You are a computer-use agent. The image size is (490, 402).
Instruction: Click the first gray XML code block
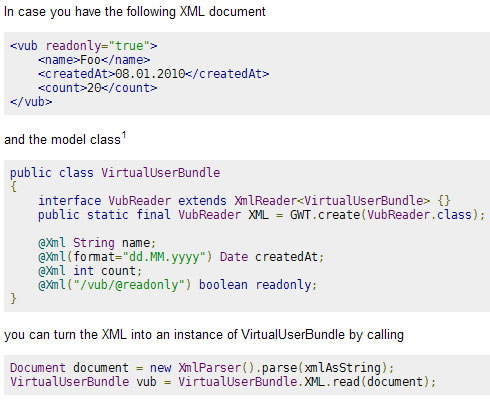click(247, 74)
